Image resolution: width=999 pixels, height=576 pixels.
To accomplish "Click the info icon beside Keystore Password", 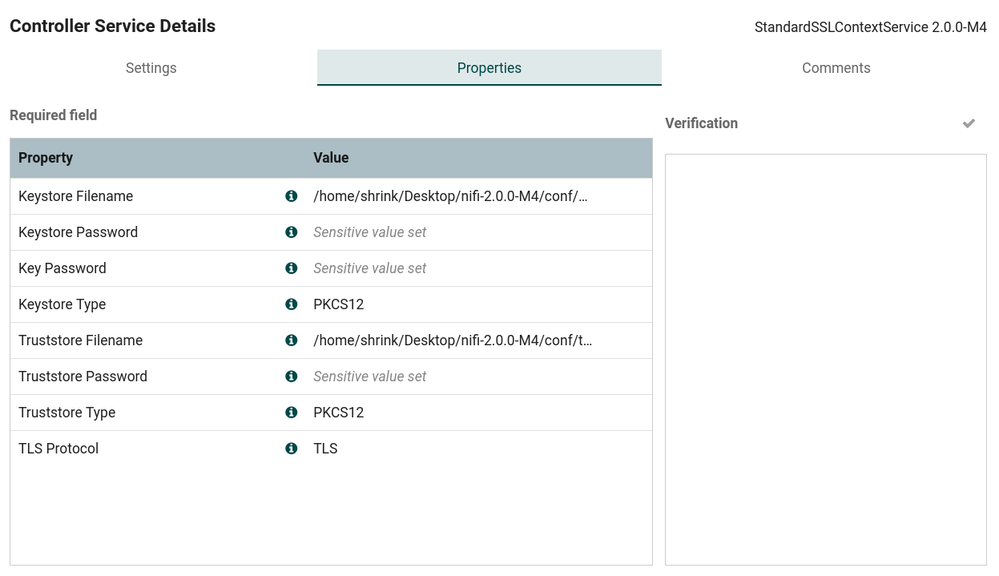I will coord(291,232).
